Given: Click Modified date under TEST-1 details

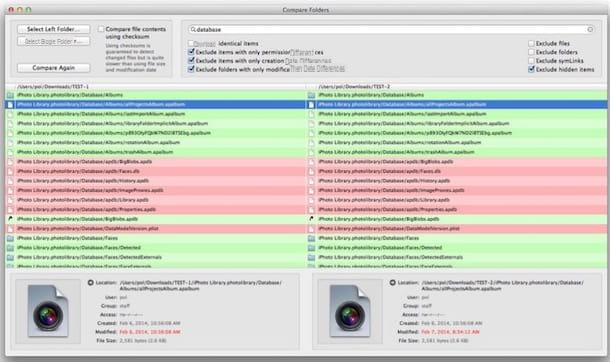Looking at the screenshot, I should [150, 332].
